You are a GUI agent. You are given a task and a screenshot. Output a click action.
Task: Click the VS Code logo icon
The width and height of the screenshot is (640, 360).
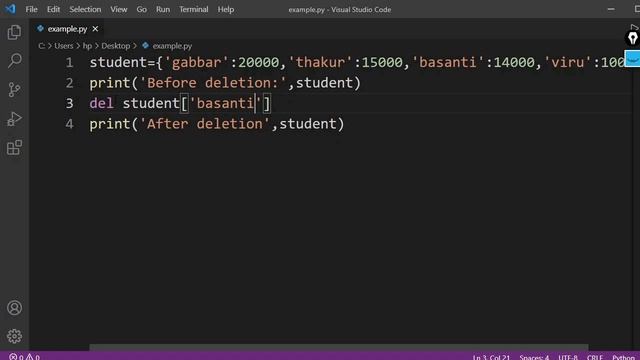[10, 9]
